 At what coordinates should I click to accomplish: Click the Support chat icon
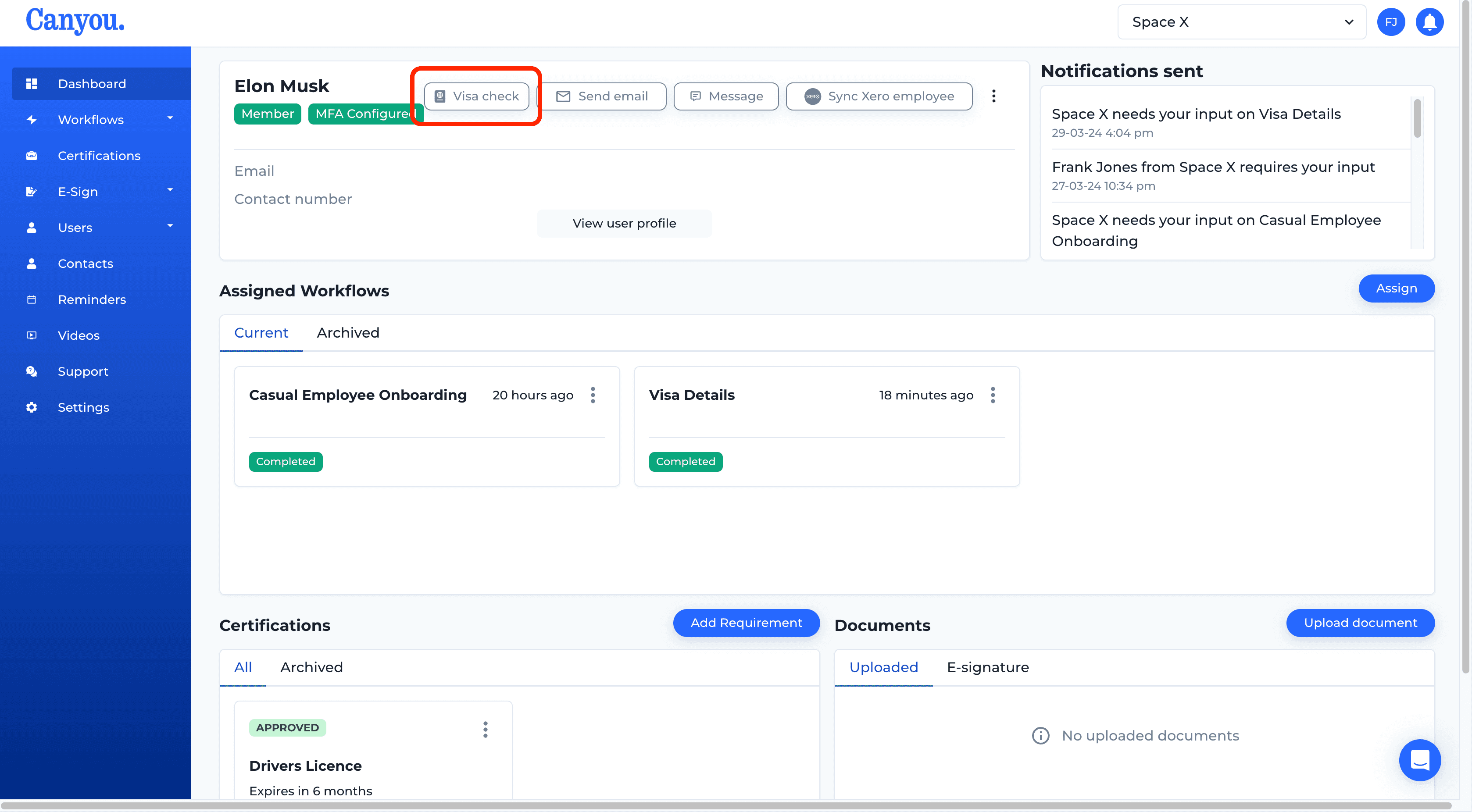pos(32,372)
